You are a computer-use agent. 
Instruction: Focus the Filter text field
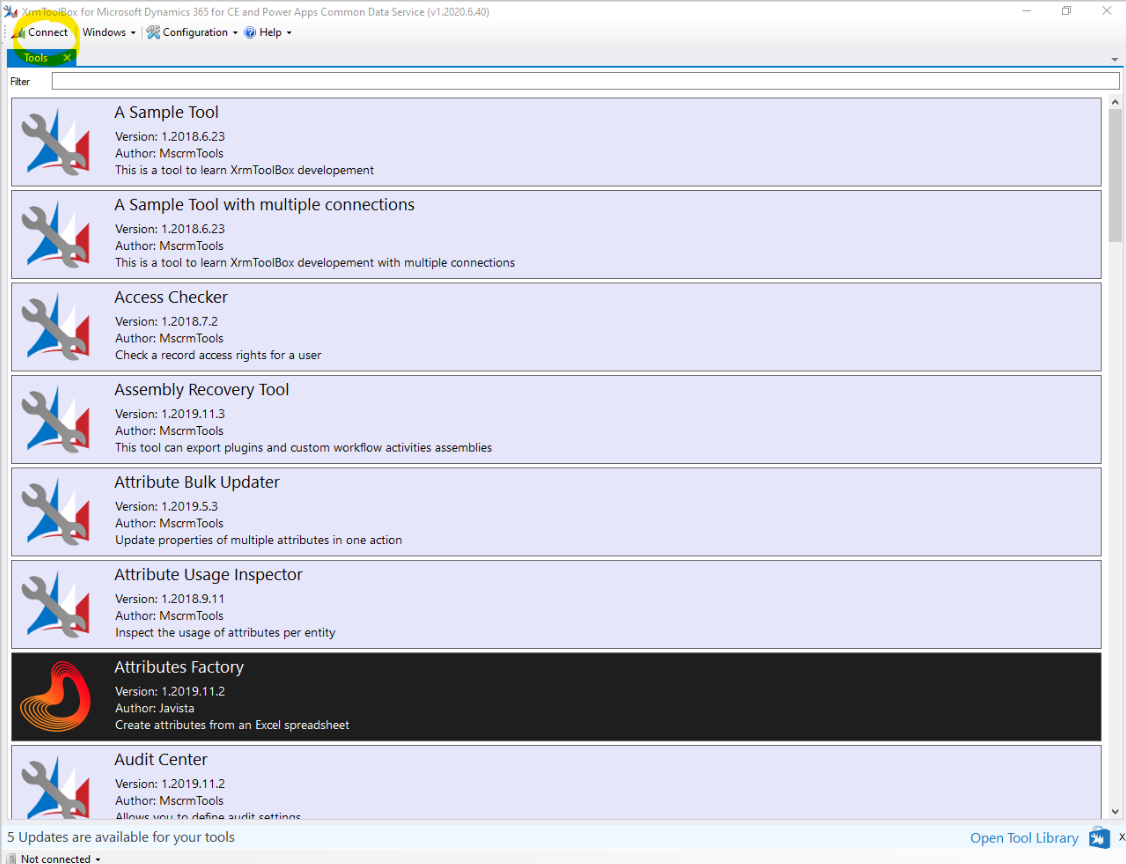coord(585,81)
